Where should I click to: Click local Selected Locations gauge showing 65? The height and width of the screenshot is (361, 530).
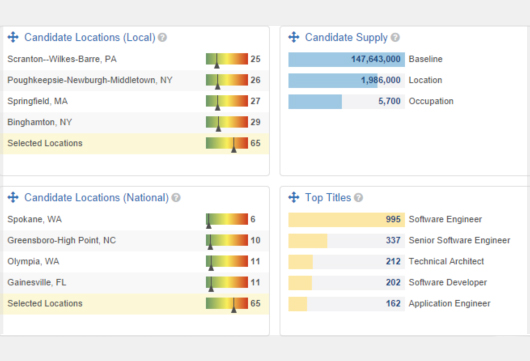[x=227, y=143]
